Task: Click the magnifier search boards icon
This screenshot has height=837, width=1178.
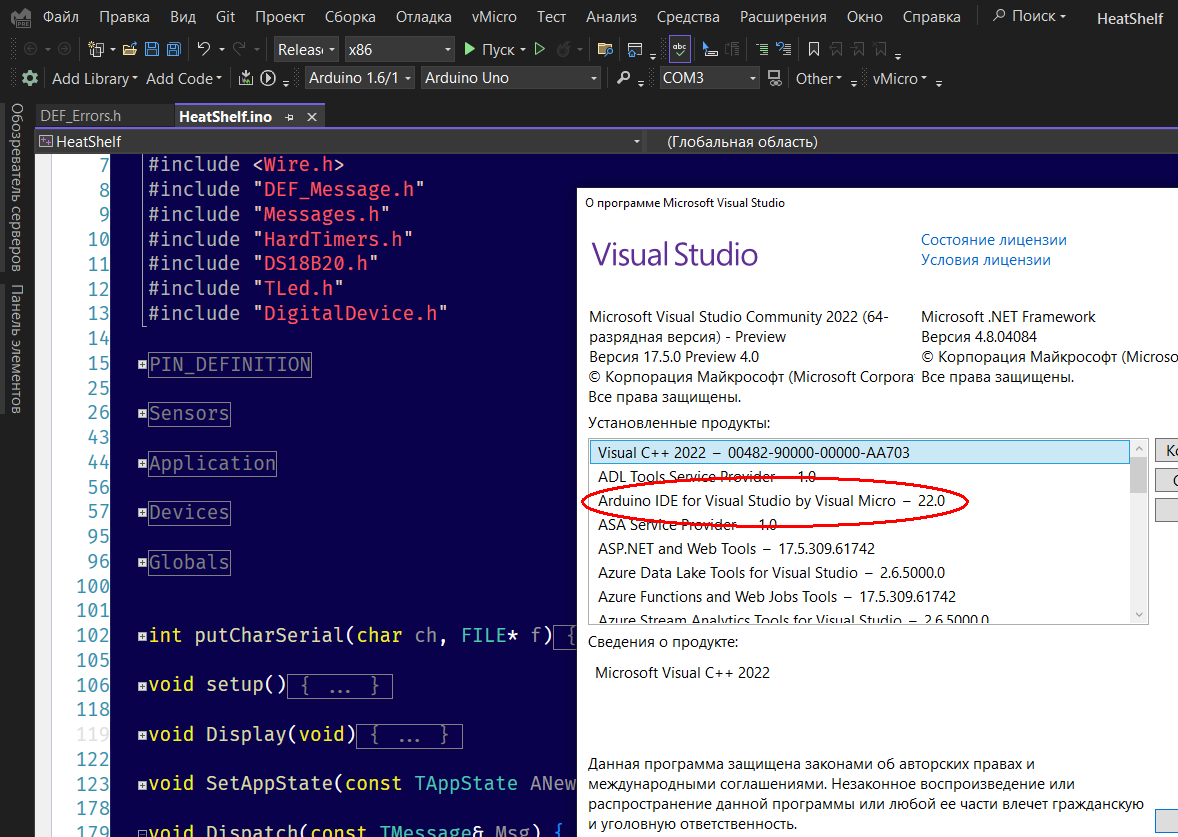Action: click(624, 78)
